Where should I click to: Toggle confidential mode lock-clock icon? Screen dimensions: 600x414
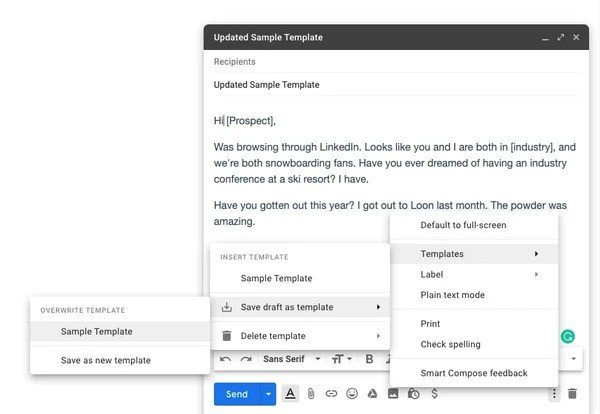coord(414,394)
